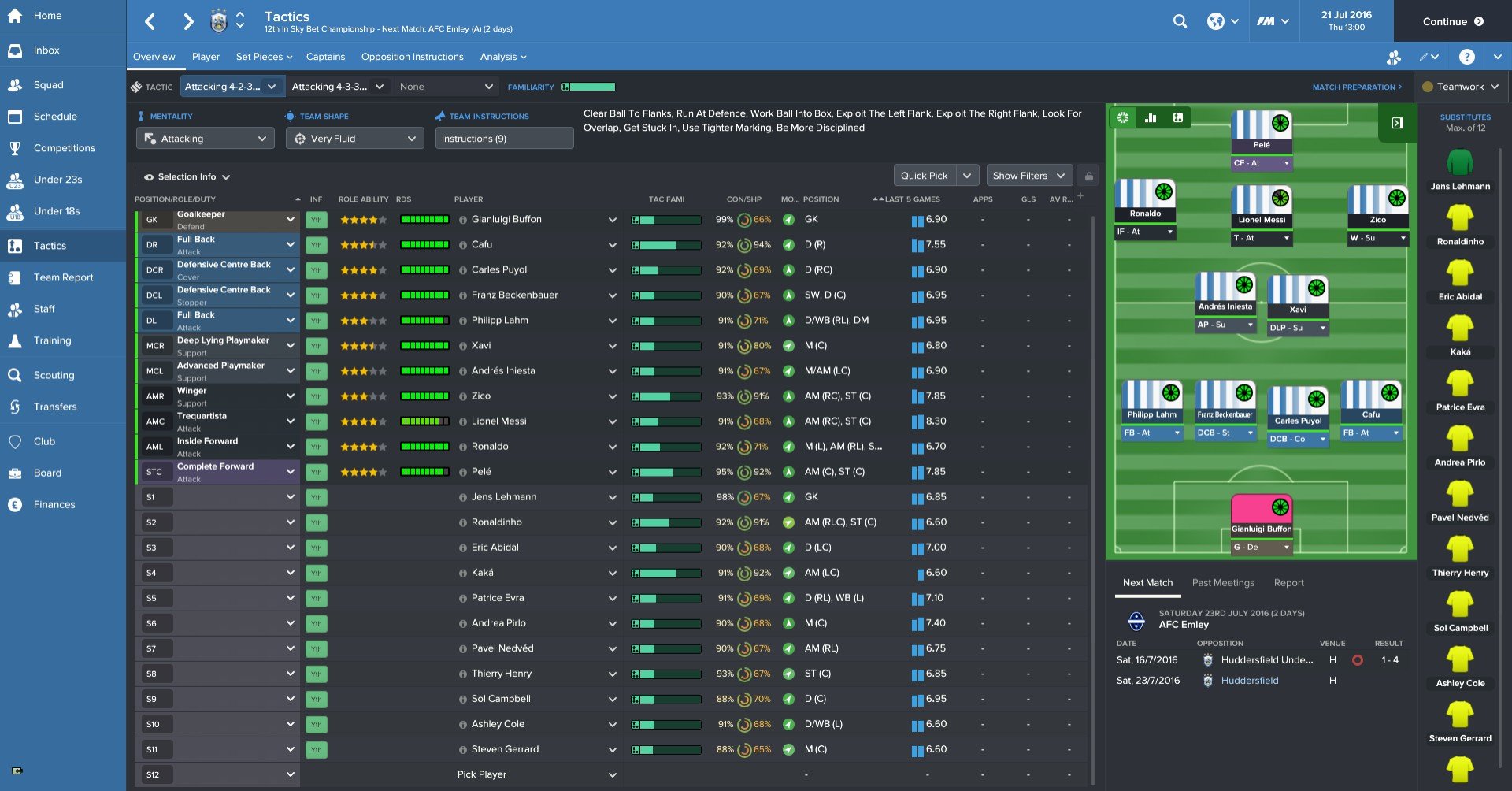Open the None third tactic dropdown
Image resolution: width=1512 pixels, height=791 pixels.
coord(447,87)
